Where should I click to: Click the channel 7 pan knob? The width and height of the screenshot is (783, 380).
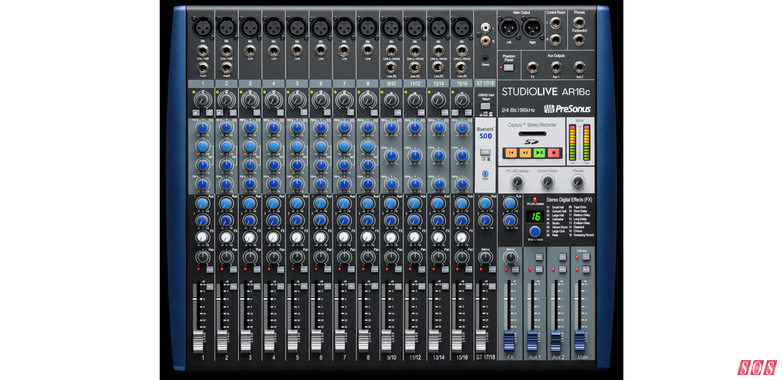pos(344,257)
